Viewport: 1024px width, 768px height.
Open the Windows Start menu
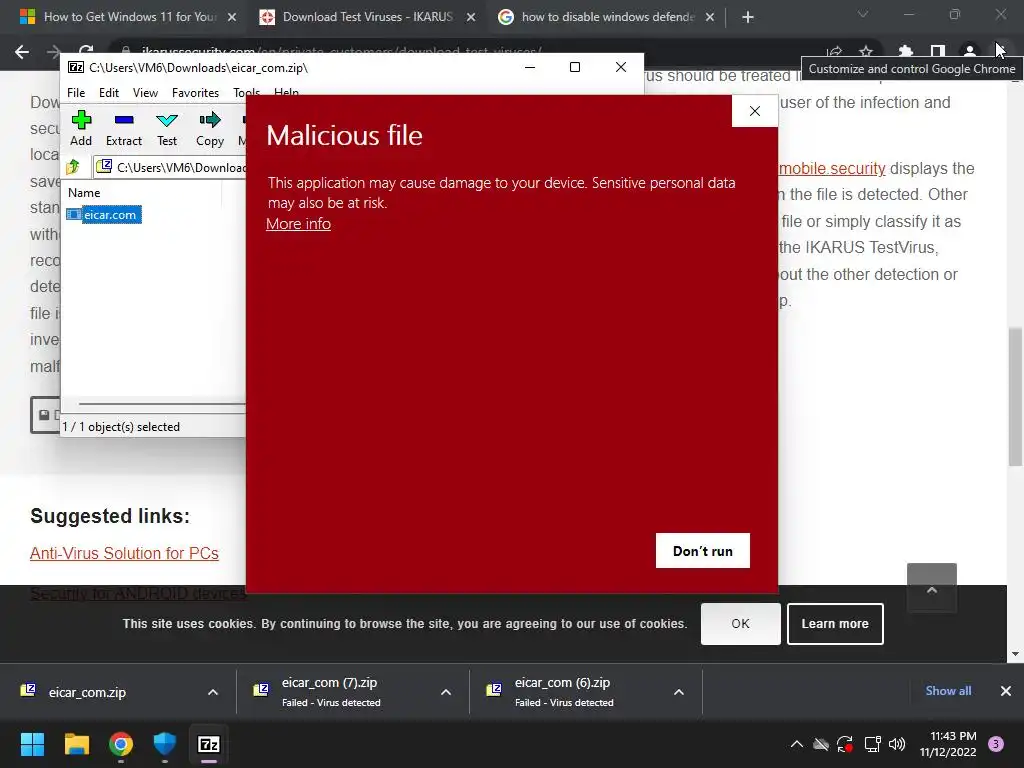(x=32, y=744)
